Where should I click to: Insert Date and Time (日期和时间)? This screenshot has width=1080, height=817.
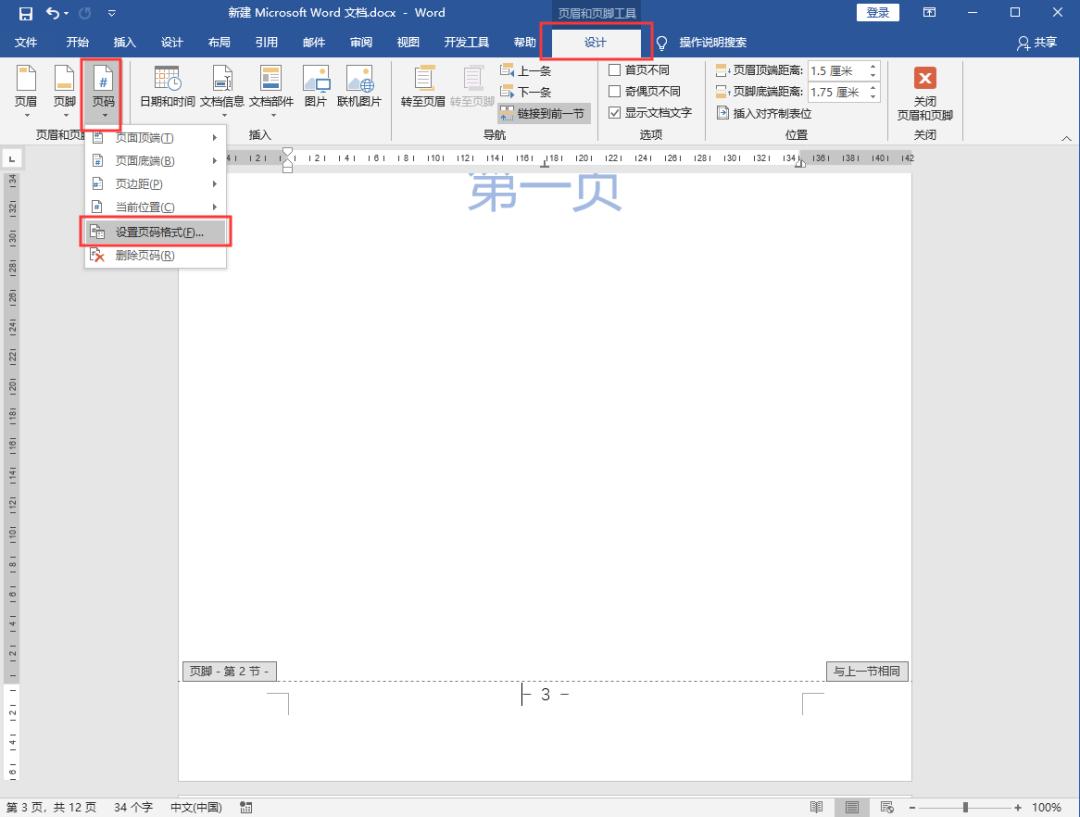(167, 88)
